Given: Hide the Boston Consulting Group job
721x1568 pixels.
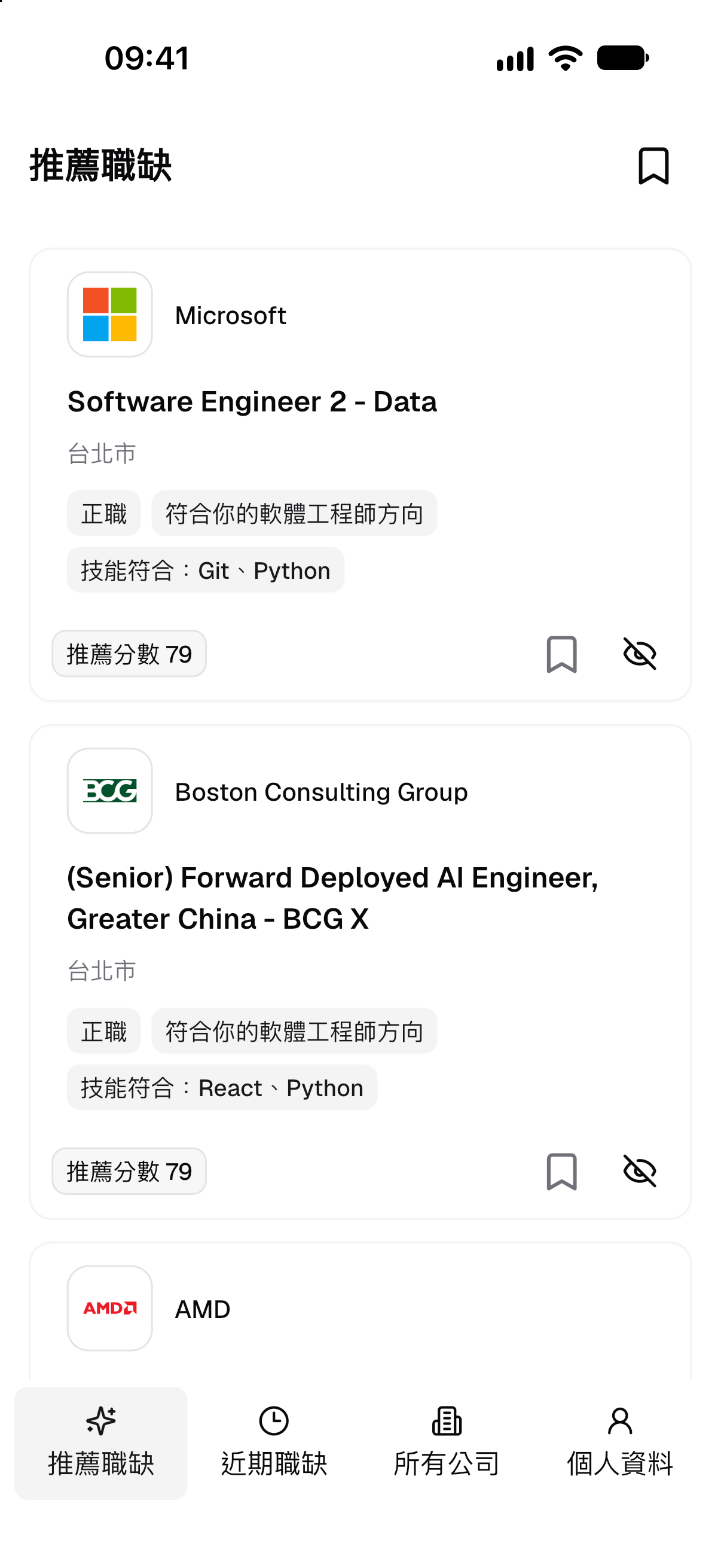Looking at the screenshot, I should click(640, 1171).
